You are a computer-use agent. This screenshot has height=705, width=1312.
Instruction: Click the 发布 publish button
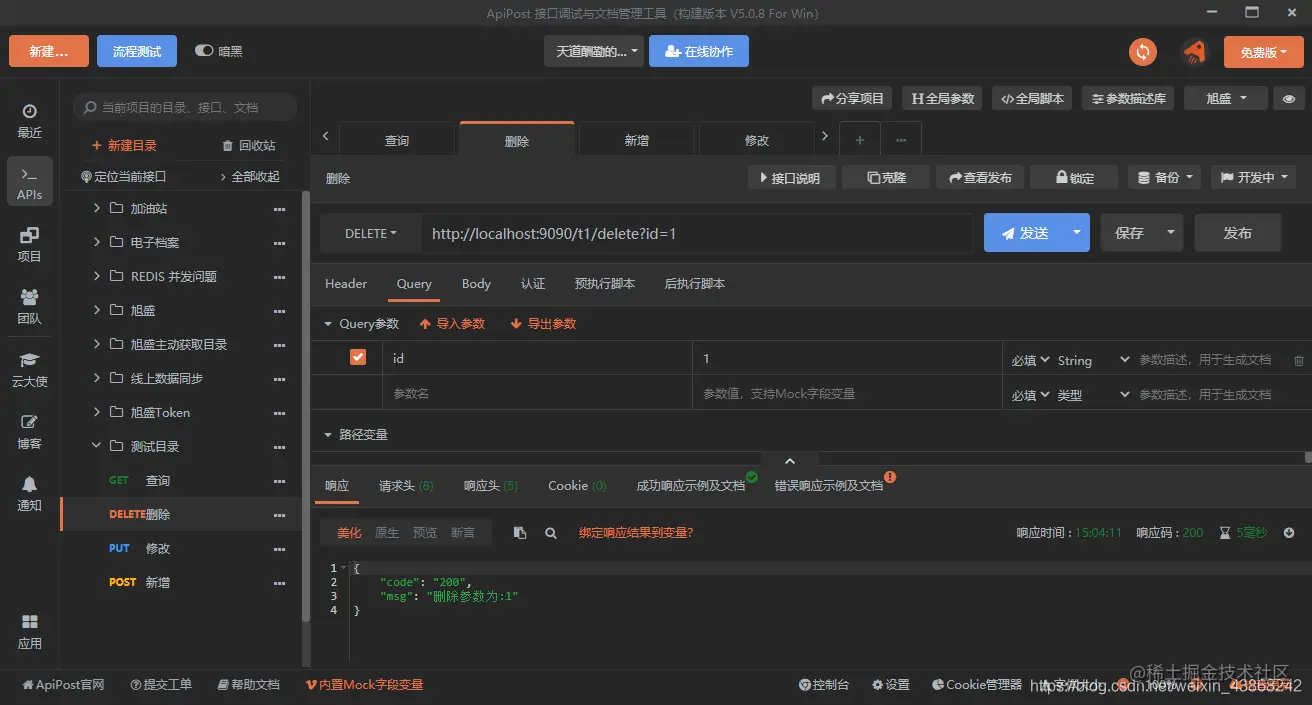pos(1237,232)
